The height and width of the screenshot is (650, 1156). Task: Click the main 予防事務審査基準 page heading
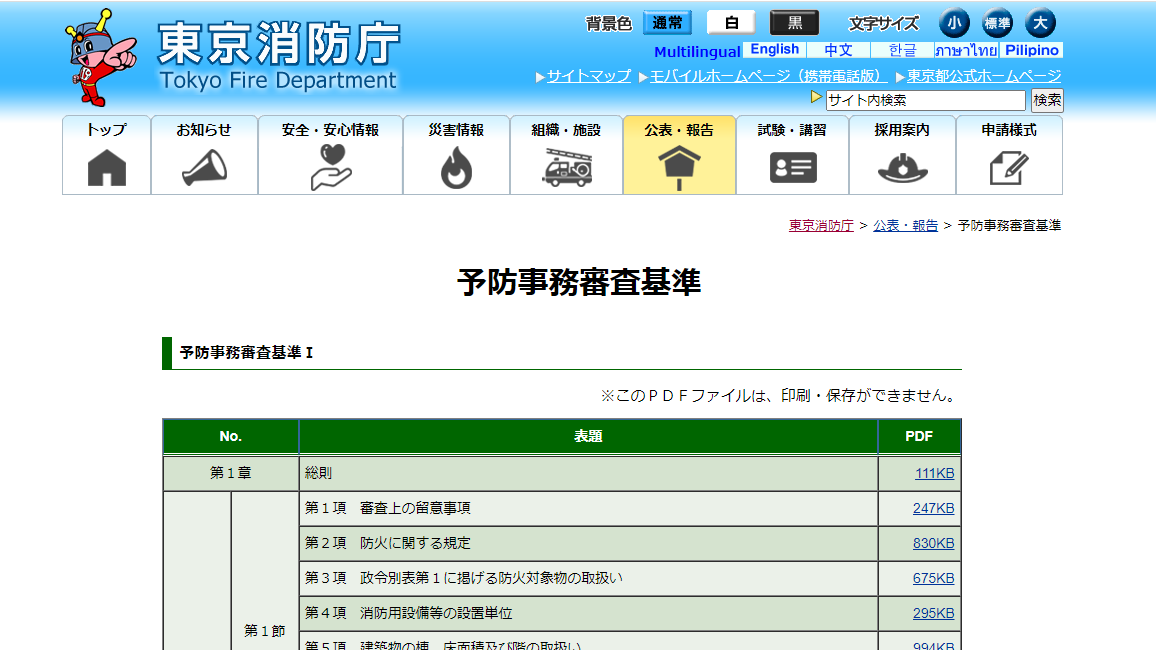pyautogui.click(x=579, y=282)
